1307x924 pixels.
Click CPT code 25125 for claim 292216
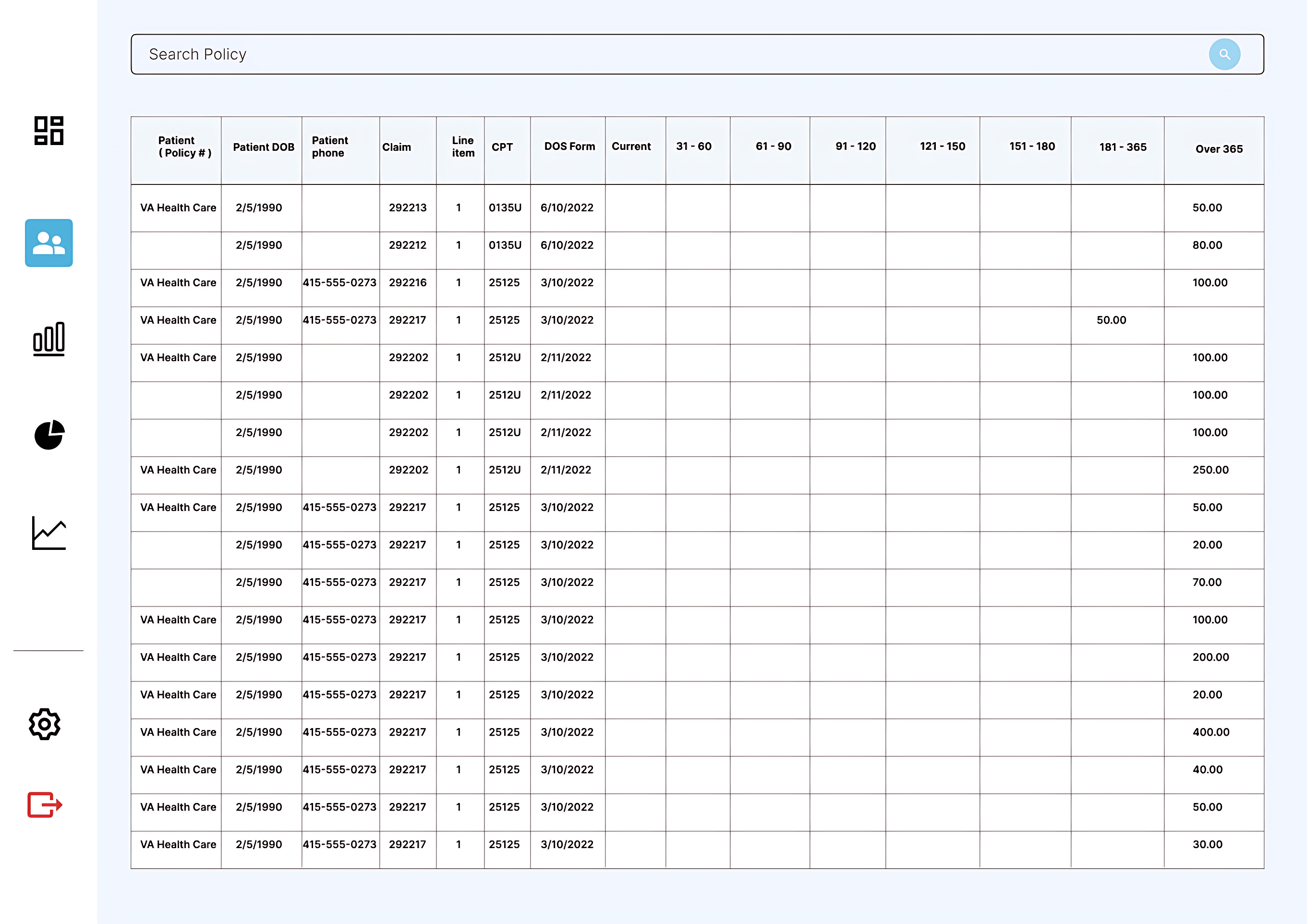pos(504,283)
